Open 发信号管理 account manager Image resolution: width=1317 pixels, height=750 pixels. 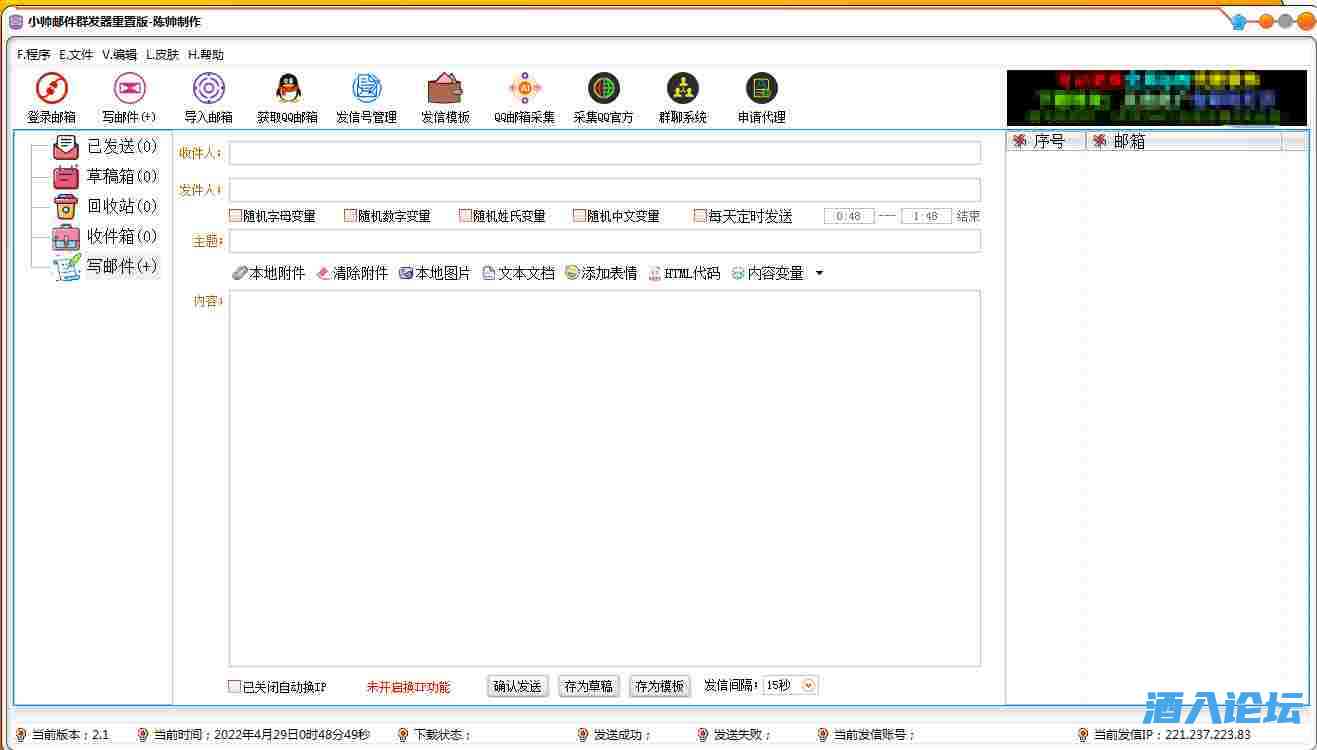pos(366,96)
